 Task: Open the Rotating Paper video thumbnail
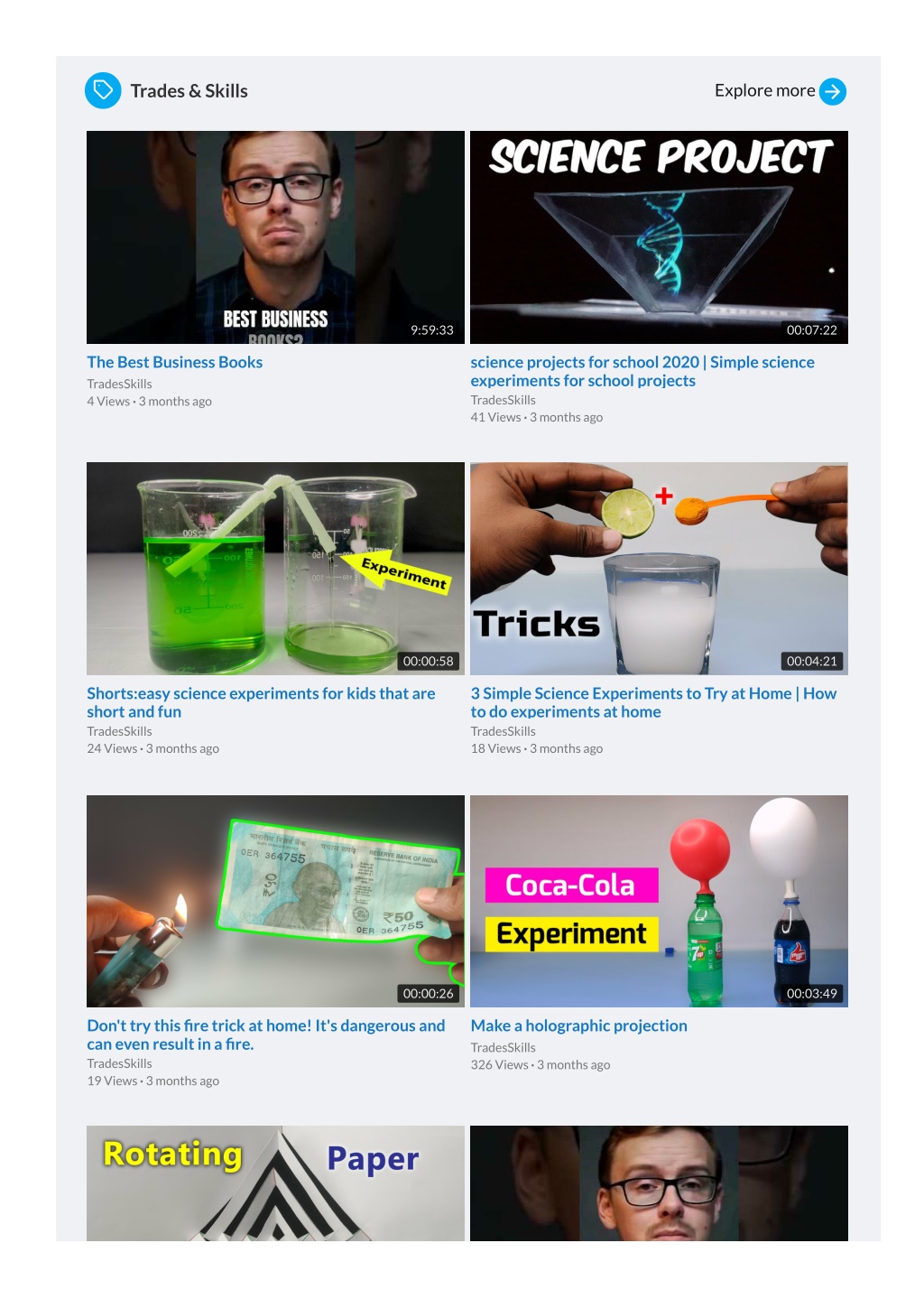click(x=275, y=1183)
